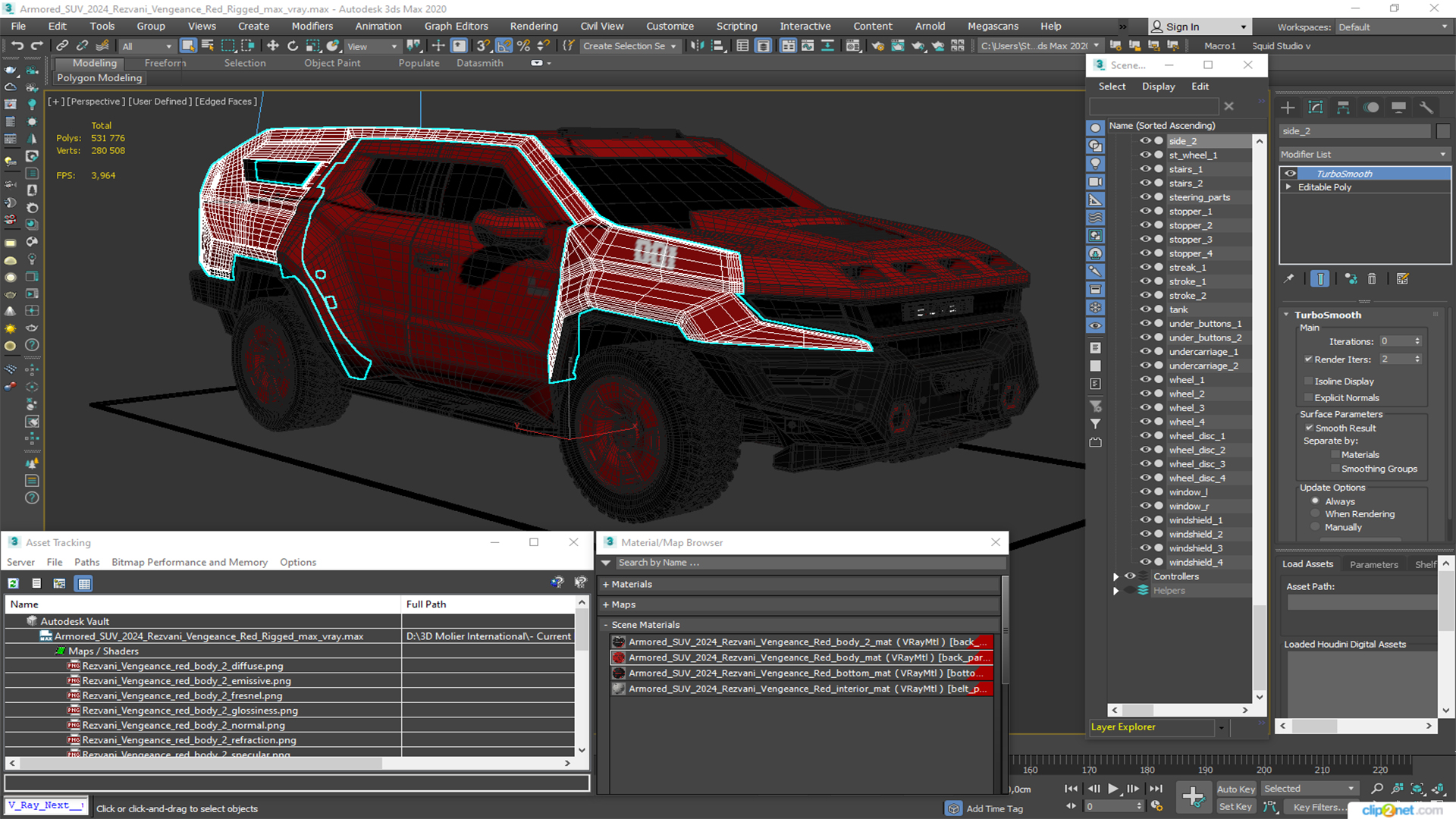Enable Explicit Normals checkbox
This screenshot has height=819, width=1456.
[1308, 397]
